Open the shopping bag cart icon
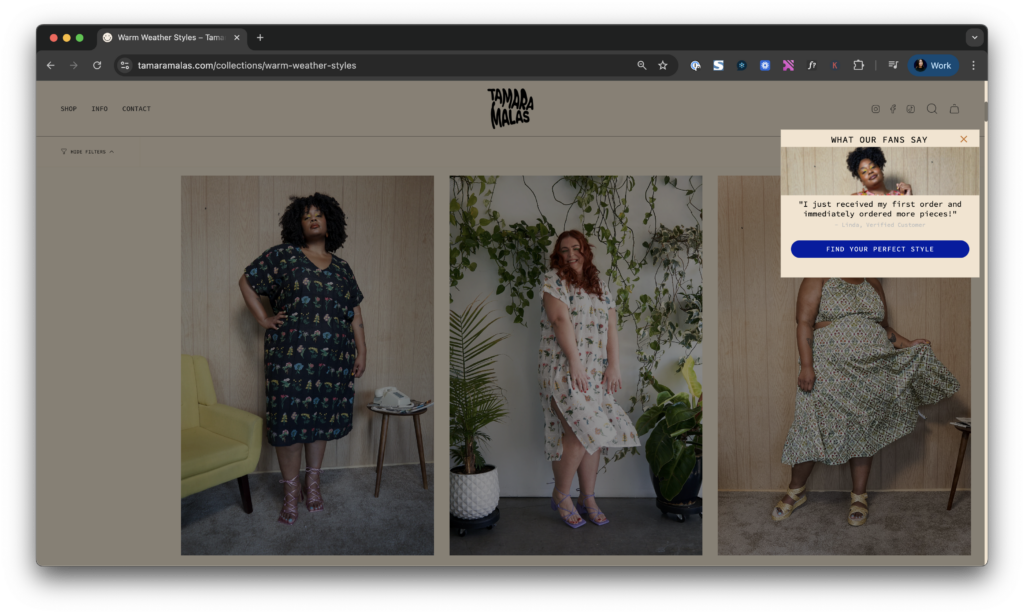The width and height of the screenshot is (1024, 614). point(954,109)
